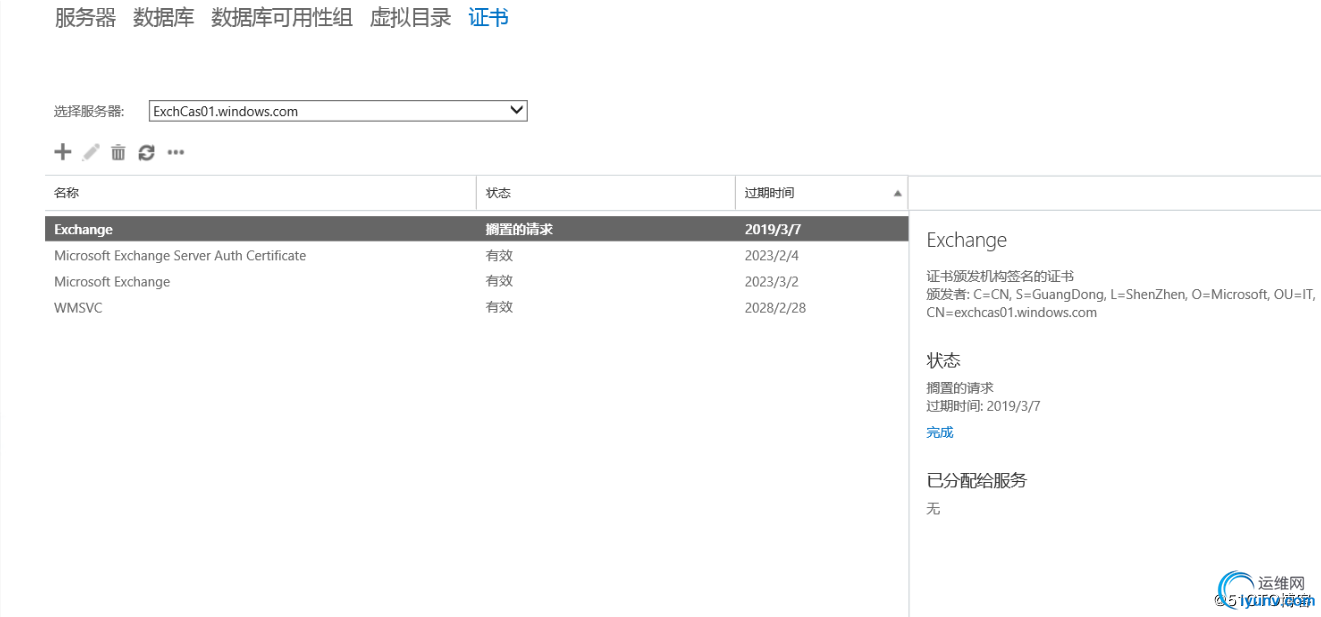
Task: Toggle sort arrow in 过期时间 column
Action: tap(897, 193)
